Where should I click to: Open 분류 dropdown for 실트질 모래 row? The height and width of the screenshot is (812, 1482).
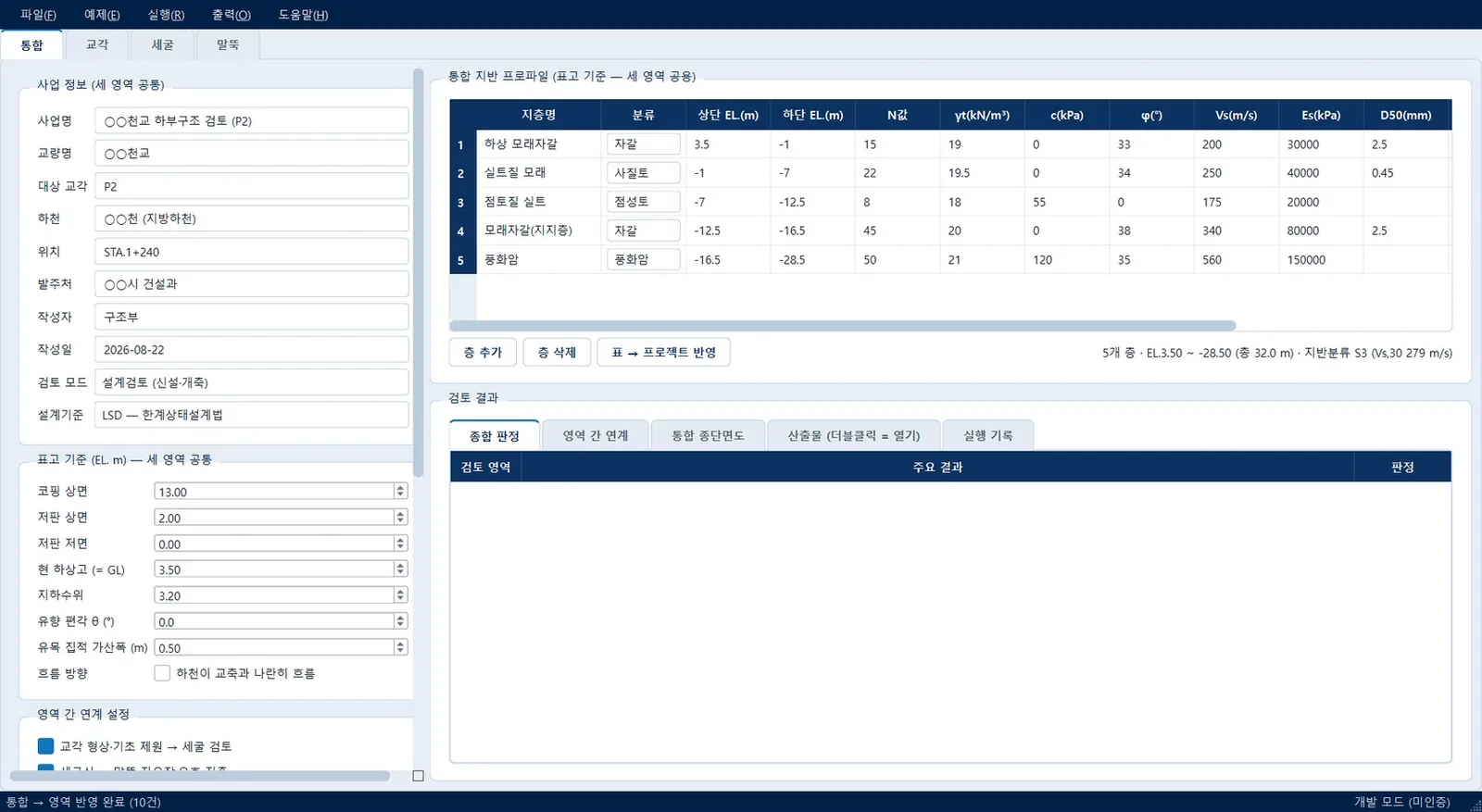644,172
